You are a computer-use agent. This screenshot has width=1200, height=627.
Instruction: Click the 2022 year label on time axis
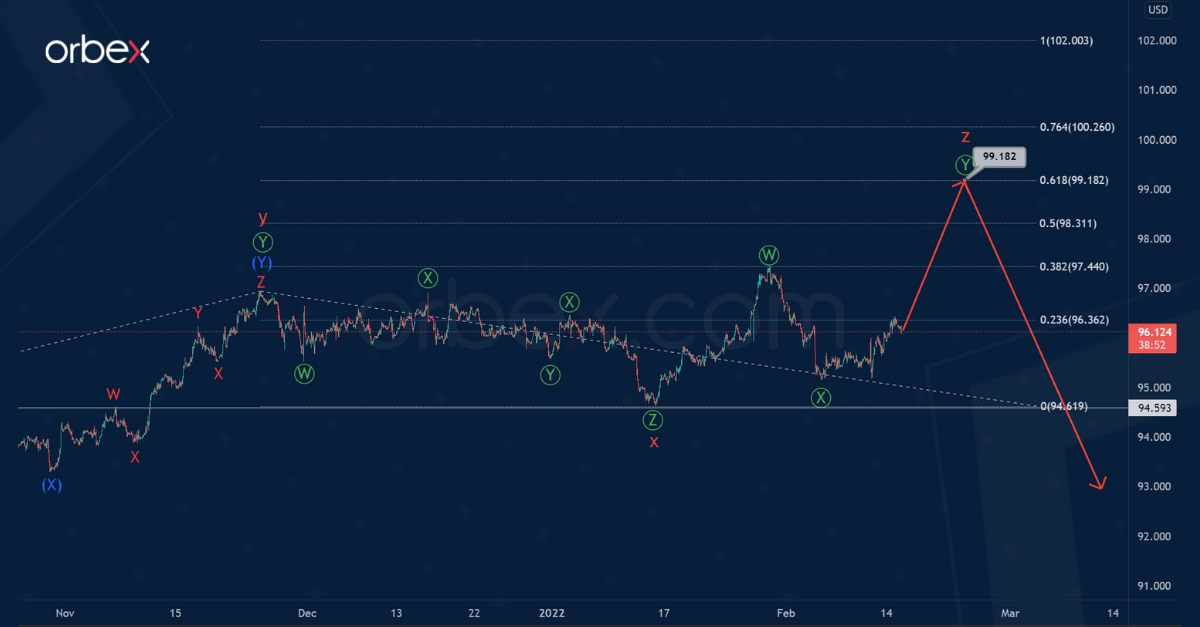[551, 612]
